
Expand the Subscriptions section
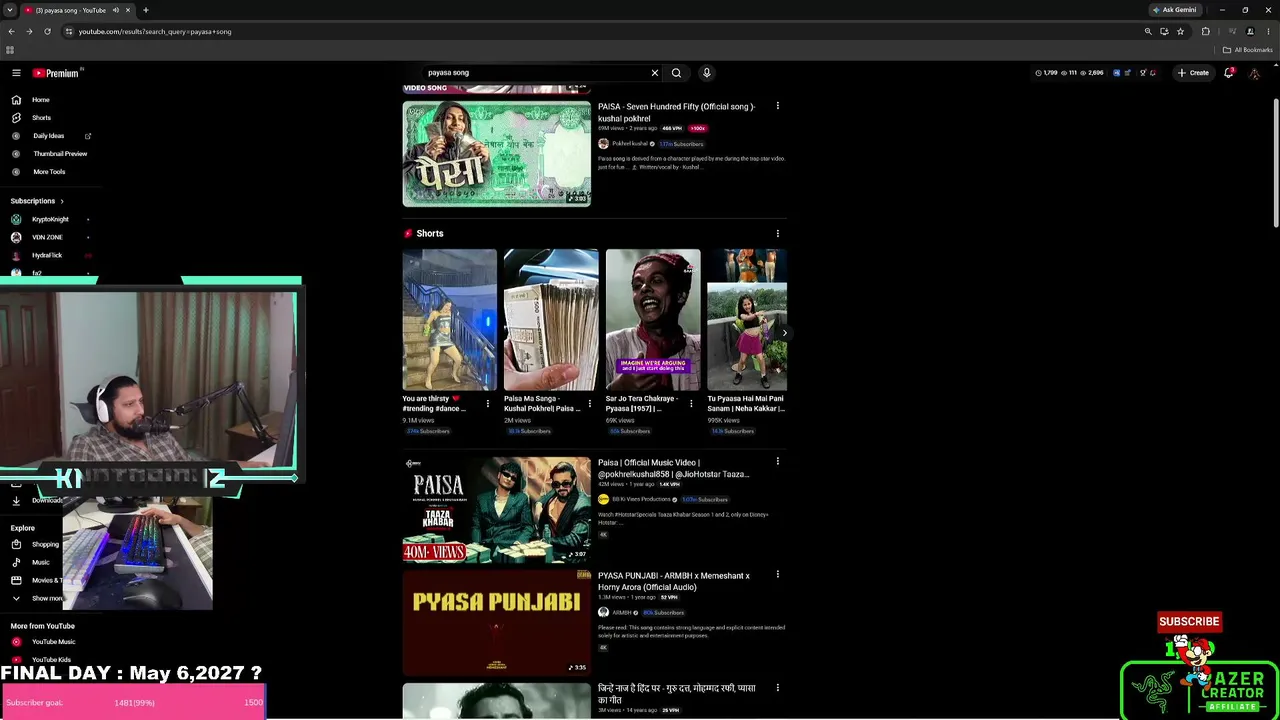click(37, 201)
